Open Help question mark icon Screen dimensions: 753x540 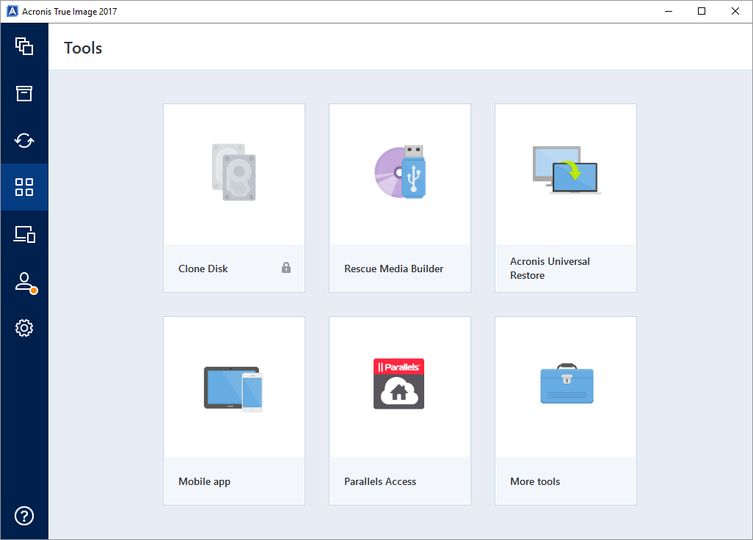[x=24, y=516]
